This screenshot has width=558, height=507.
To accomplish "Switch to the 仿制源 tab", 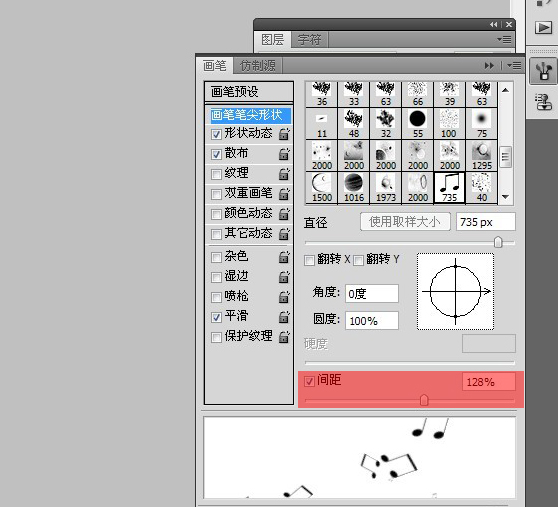I will [258, 66].
